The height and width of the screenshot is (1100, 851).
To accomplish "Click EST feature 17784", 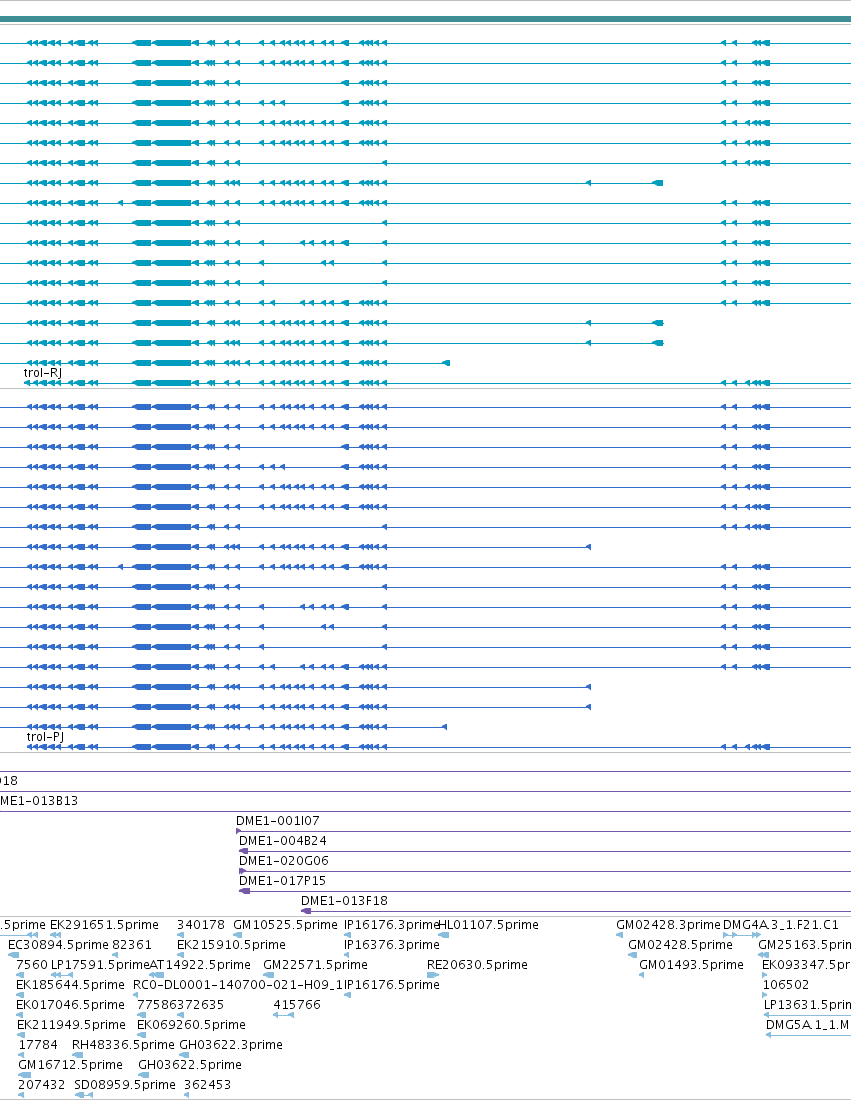I will point(38,1045).
